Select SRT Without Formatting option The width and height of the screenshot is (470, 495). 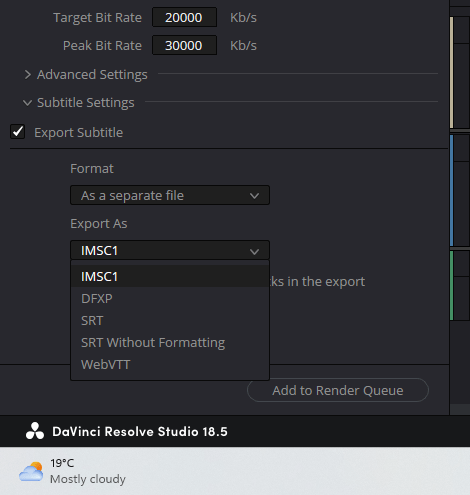click(170, 342)
